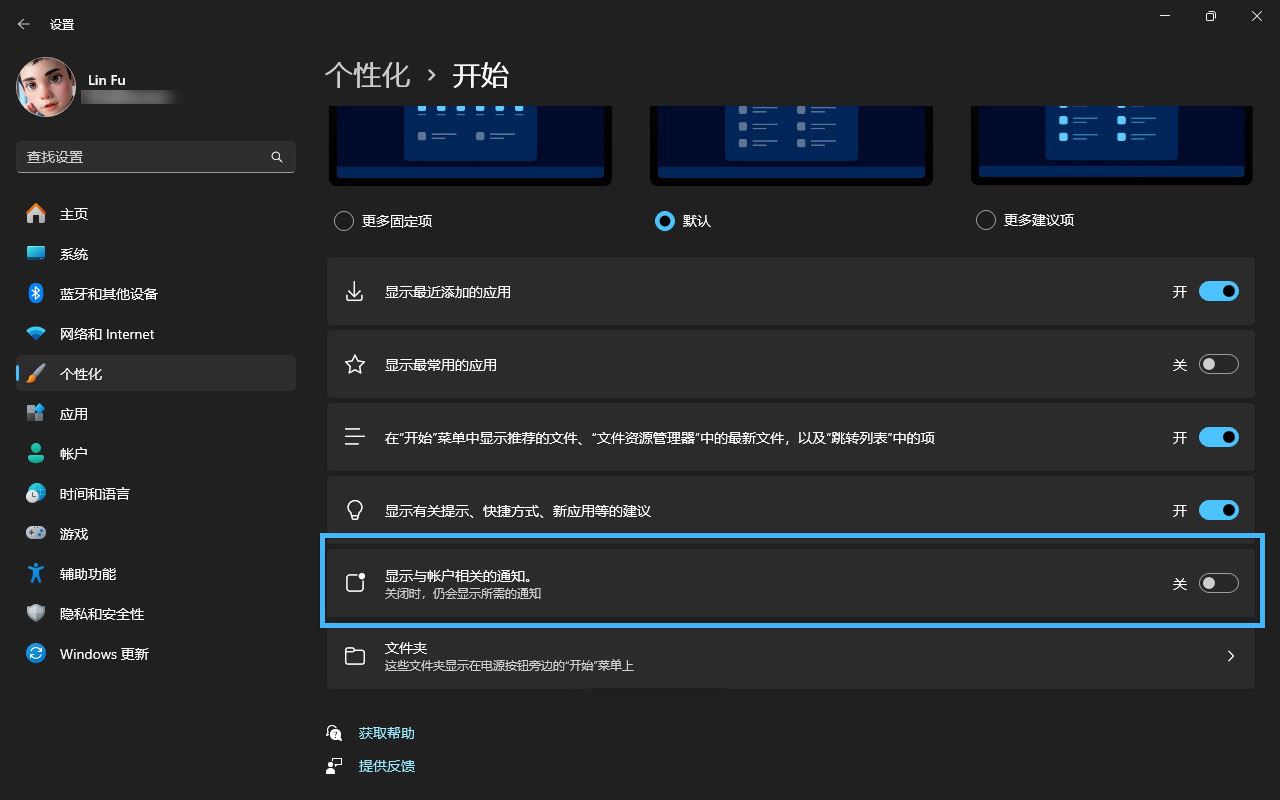Navigate to 网络和 Internet
The height and width of the screenshot is (800, 1280).
point(156,334)
